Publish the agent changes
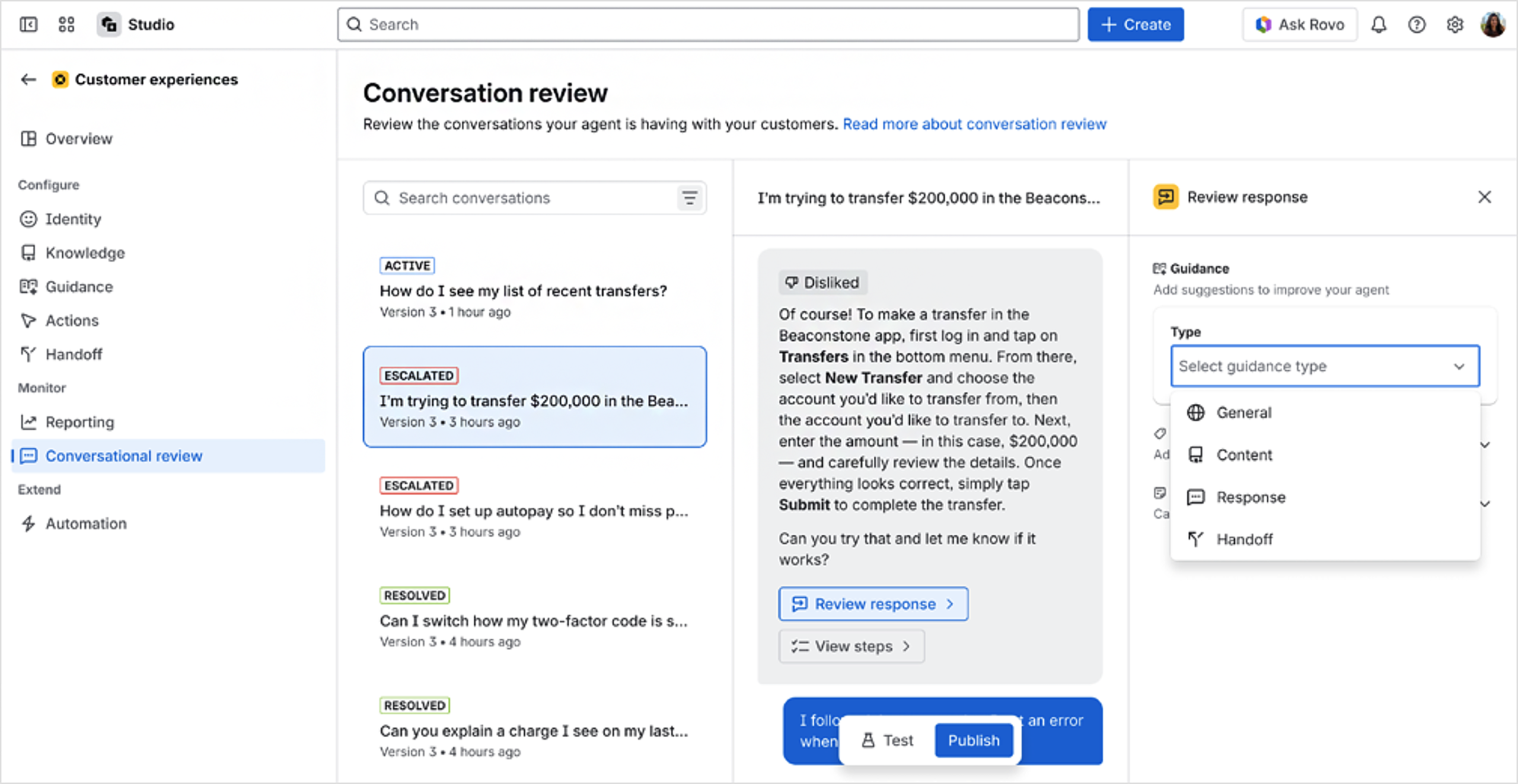The width and height of the screenshot is (1518, 784). point(973,740)
